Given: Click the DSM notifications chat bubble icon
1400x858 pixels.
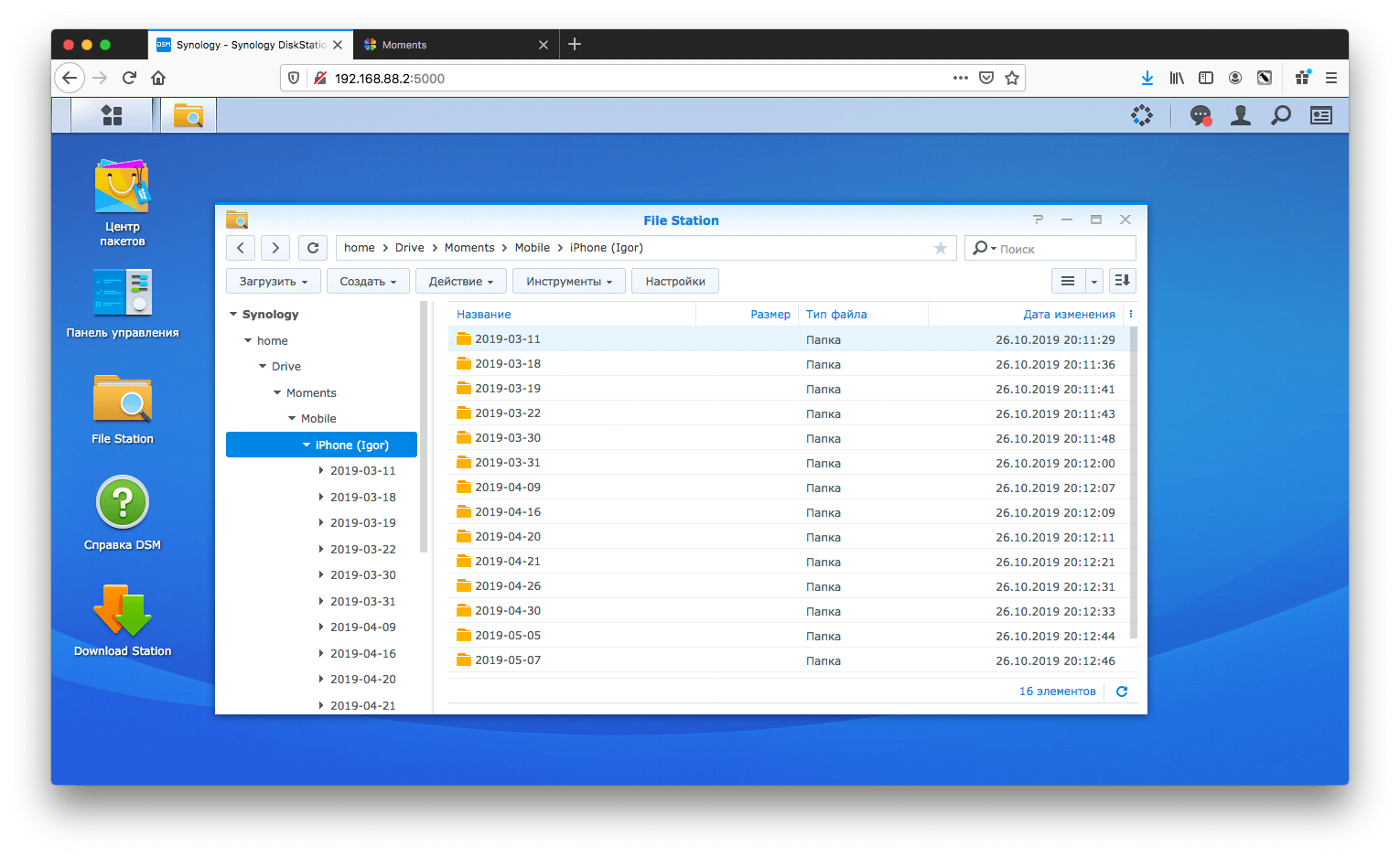Looking at the screenshot, I should 1201,115.
